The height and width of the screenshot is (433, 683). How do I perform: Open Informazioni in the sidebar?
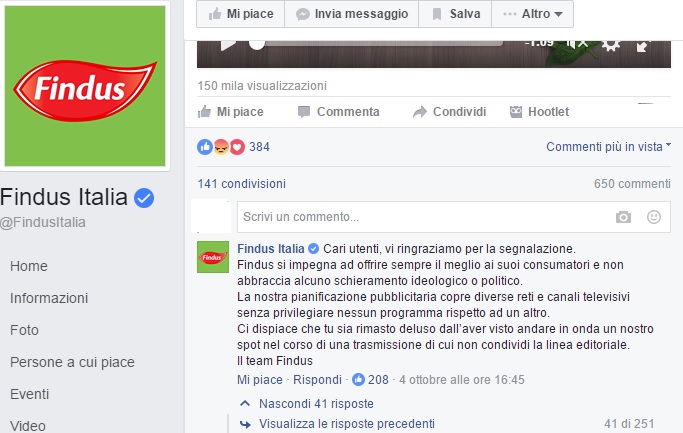click(49, 298)
